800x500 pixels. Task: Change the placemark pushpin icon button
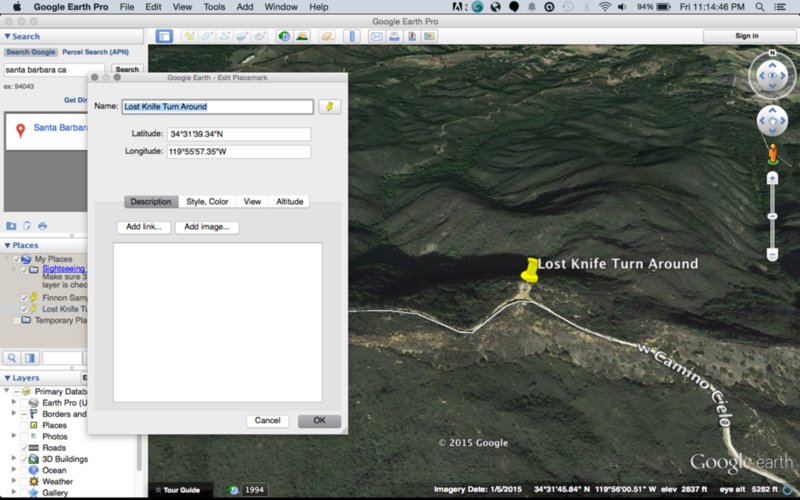(x=330, y=107)
